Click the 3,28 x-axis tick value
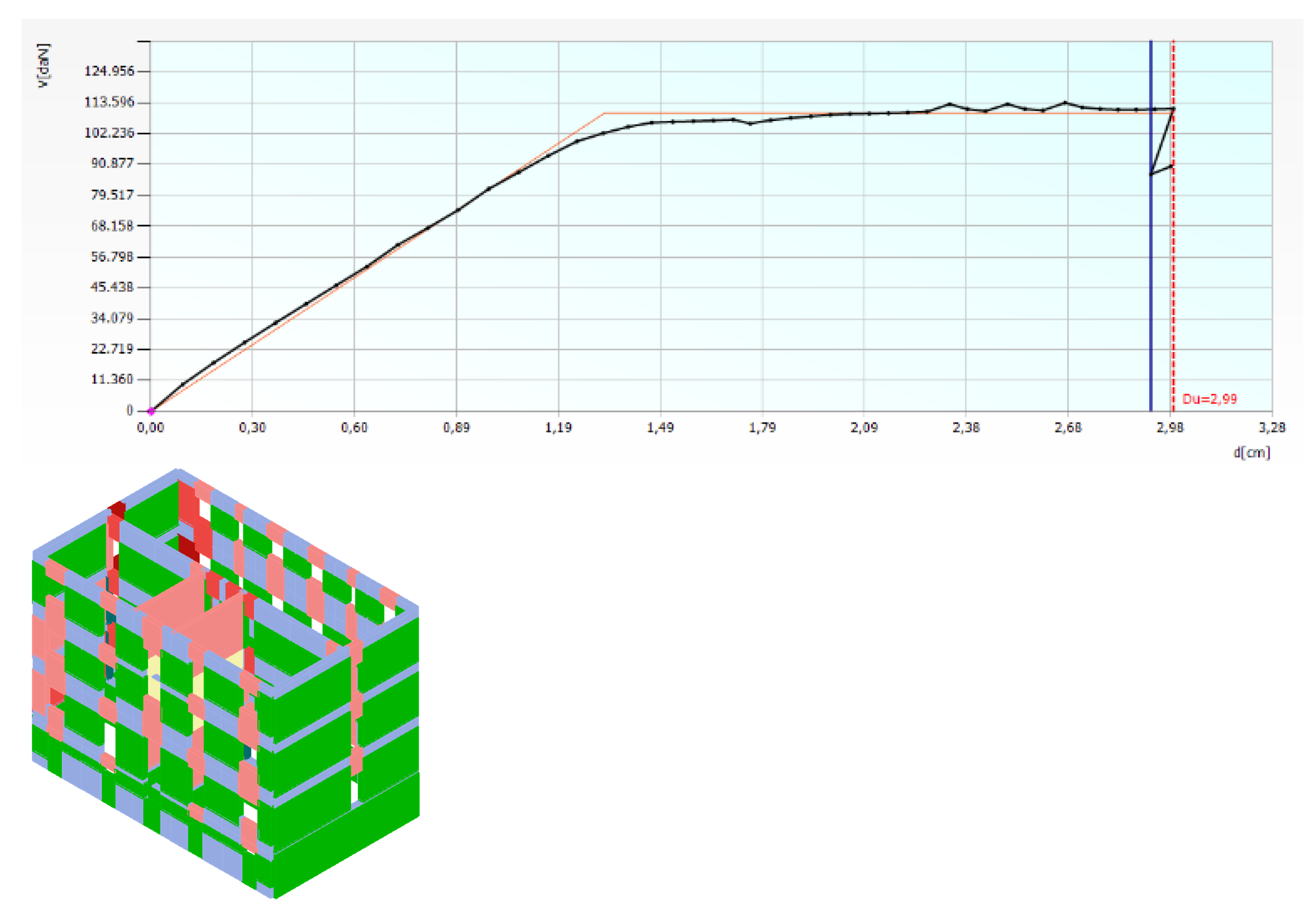Screen dimensions: 1316x911 coord(1271,428)
